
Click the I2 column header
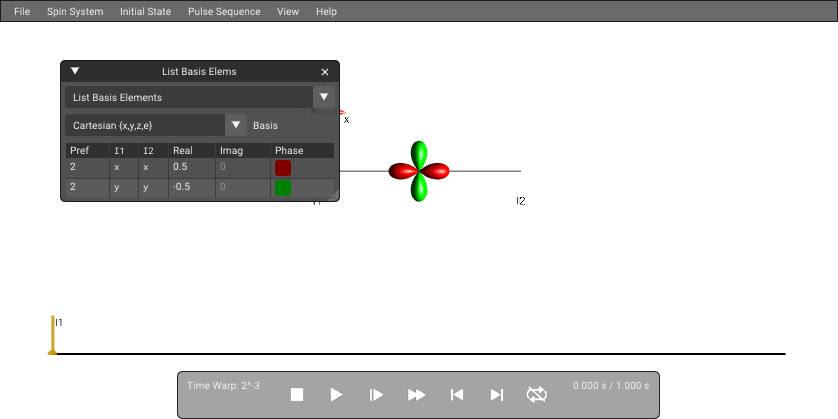[x=153, y=151]
